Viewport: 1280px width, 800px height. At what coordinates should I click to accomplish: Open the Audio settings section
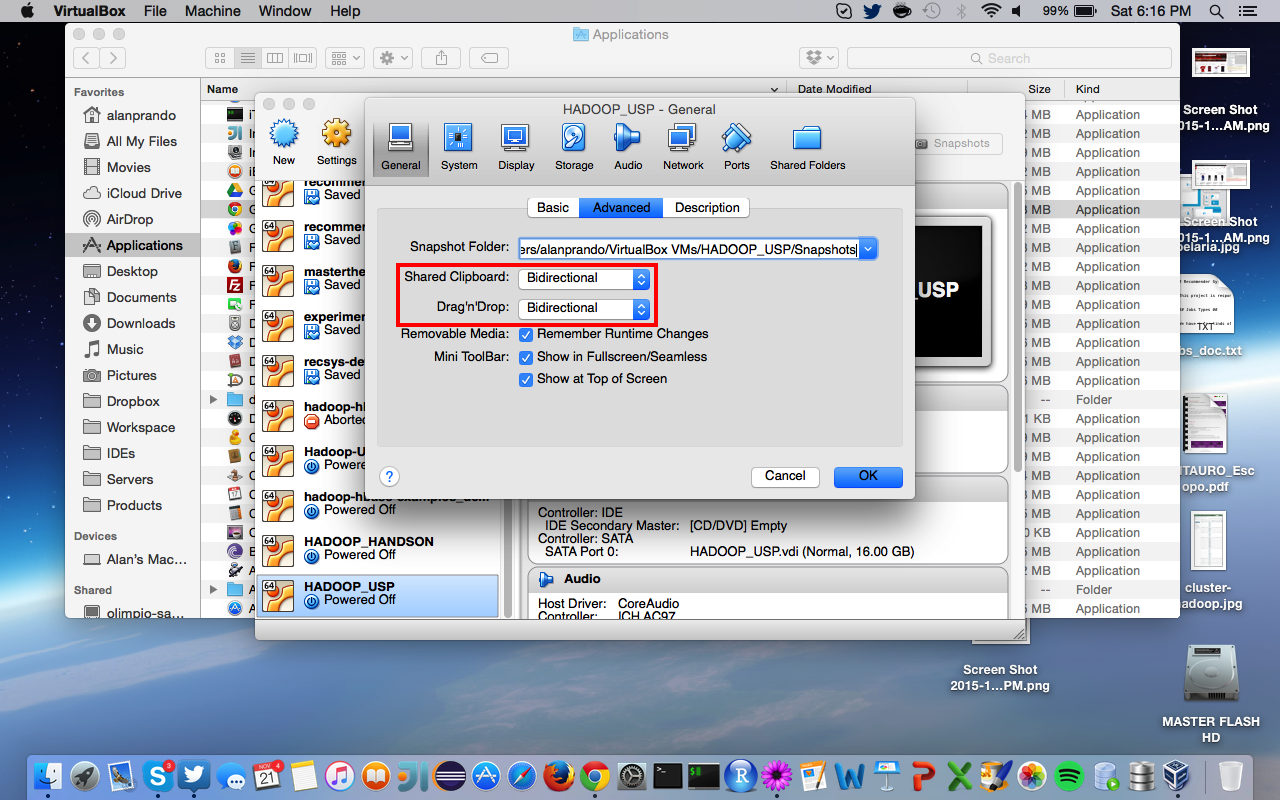pyautogui.click(x=628, y=148)
